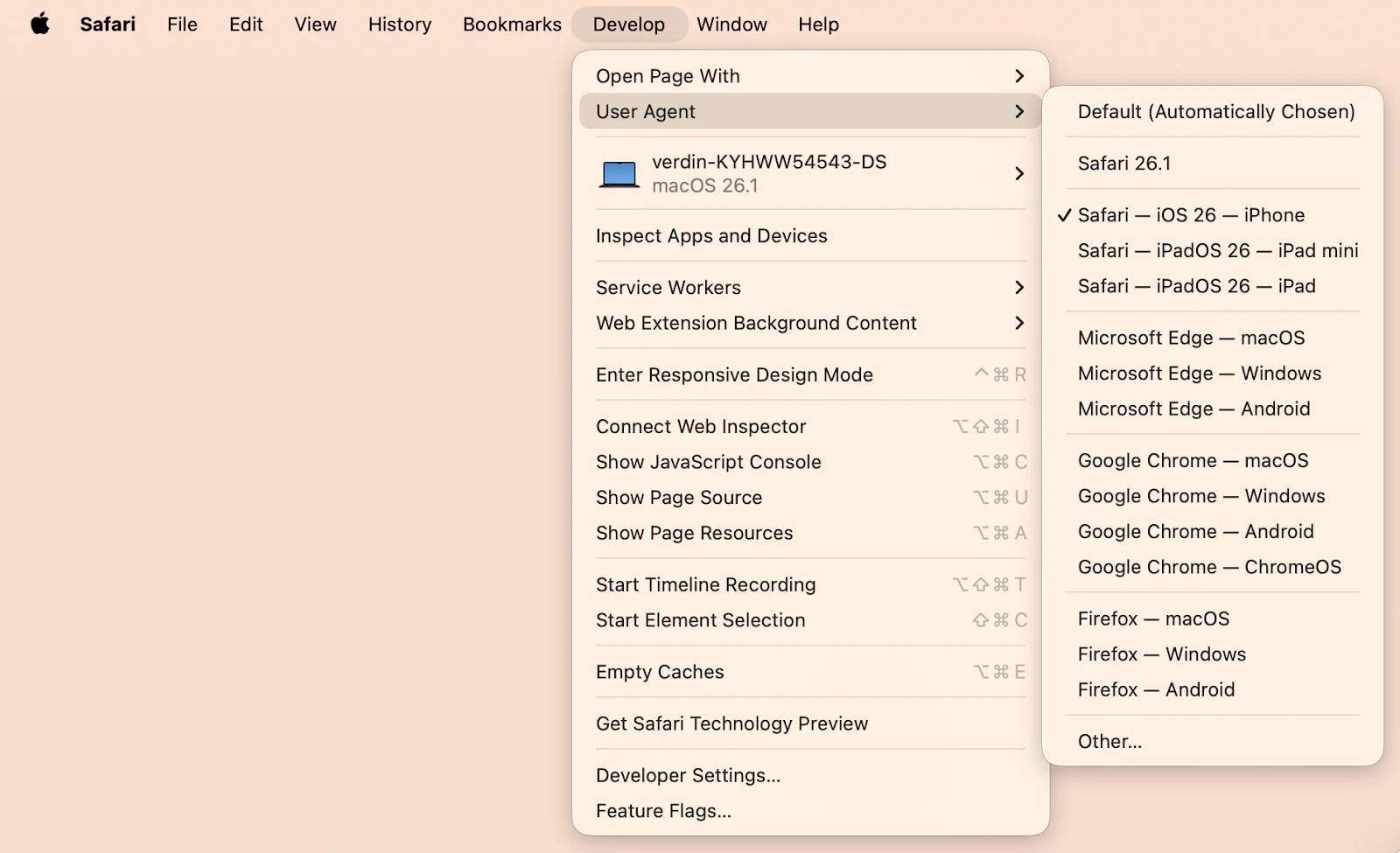Select Google Chrome — Windows user agent
Image resolution: width=1400 pixels, height=853 pixels.
pyautogui.click(x=1200, y=497)
